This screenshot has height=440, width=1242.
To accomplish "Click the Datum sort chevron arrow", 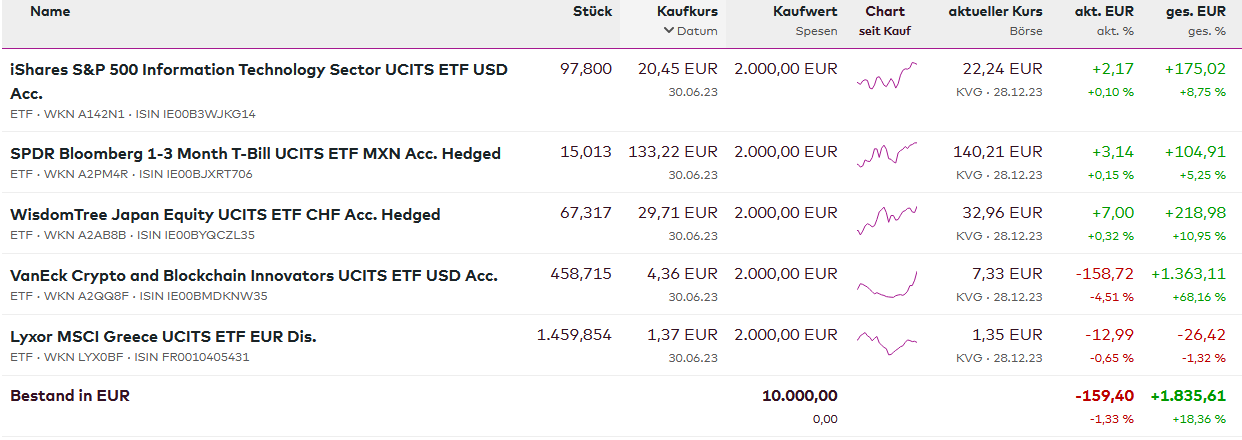I will (669, 31).
